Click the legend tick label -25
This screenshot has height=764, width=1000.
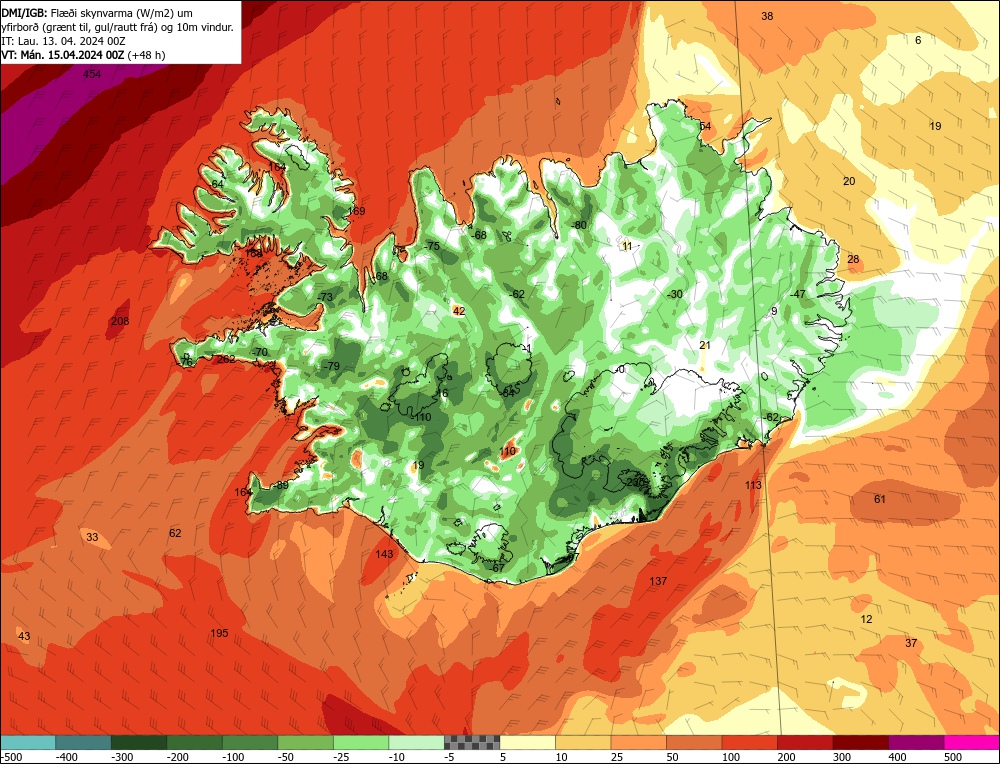point(341,757)
